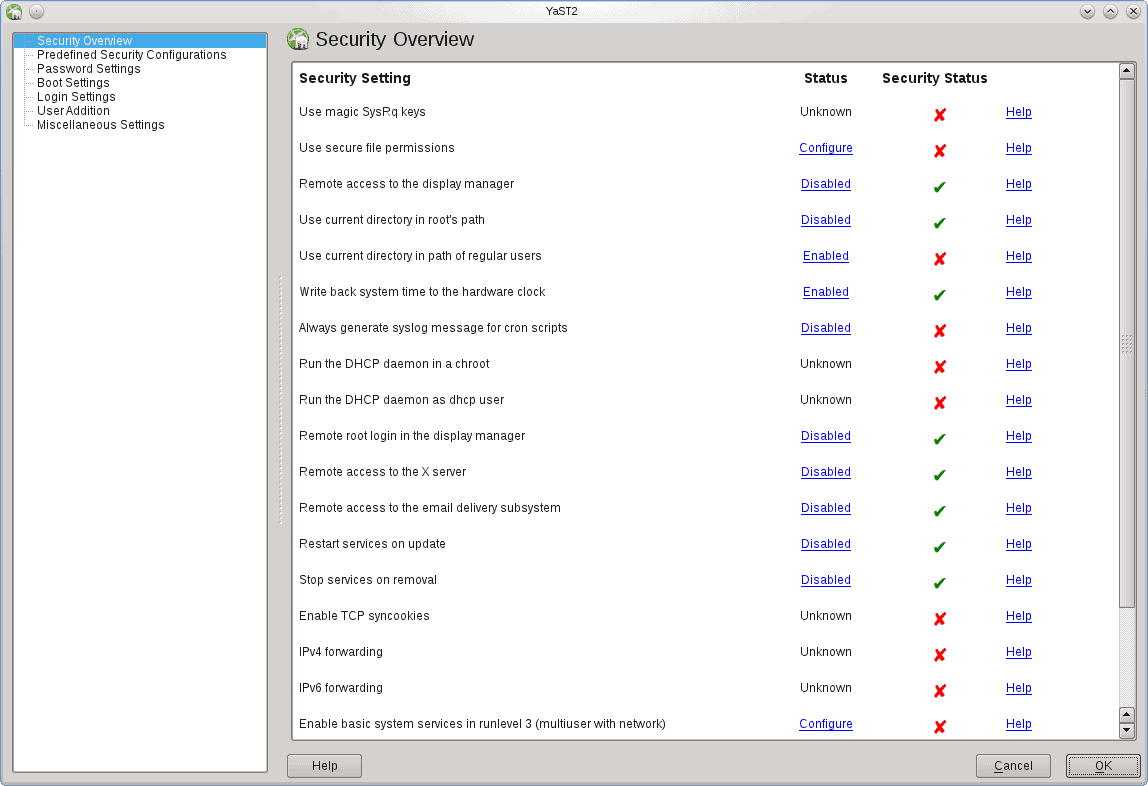This screenshot has width=1148, height=786.
Task: Select Password Settings in the left tree
Action: [88, 69]
